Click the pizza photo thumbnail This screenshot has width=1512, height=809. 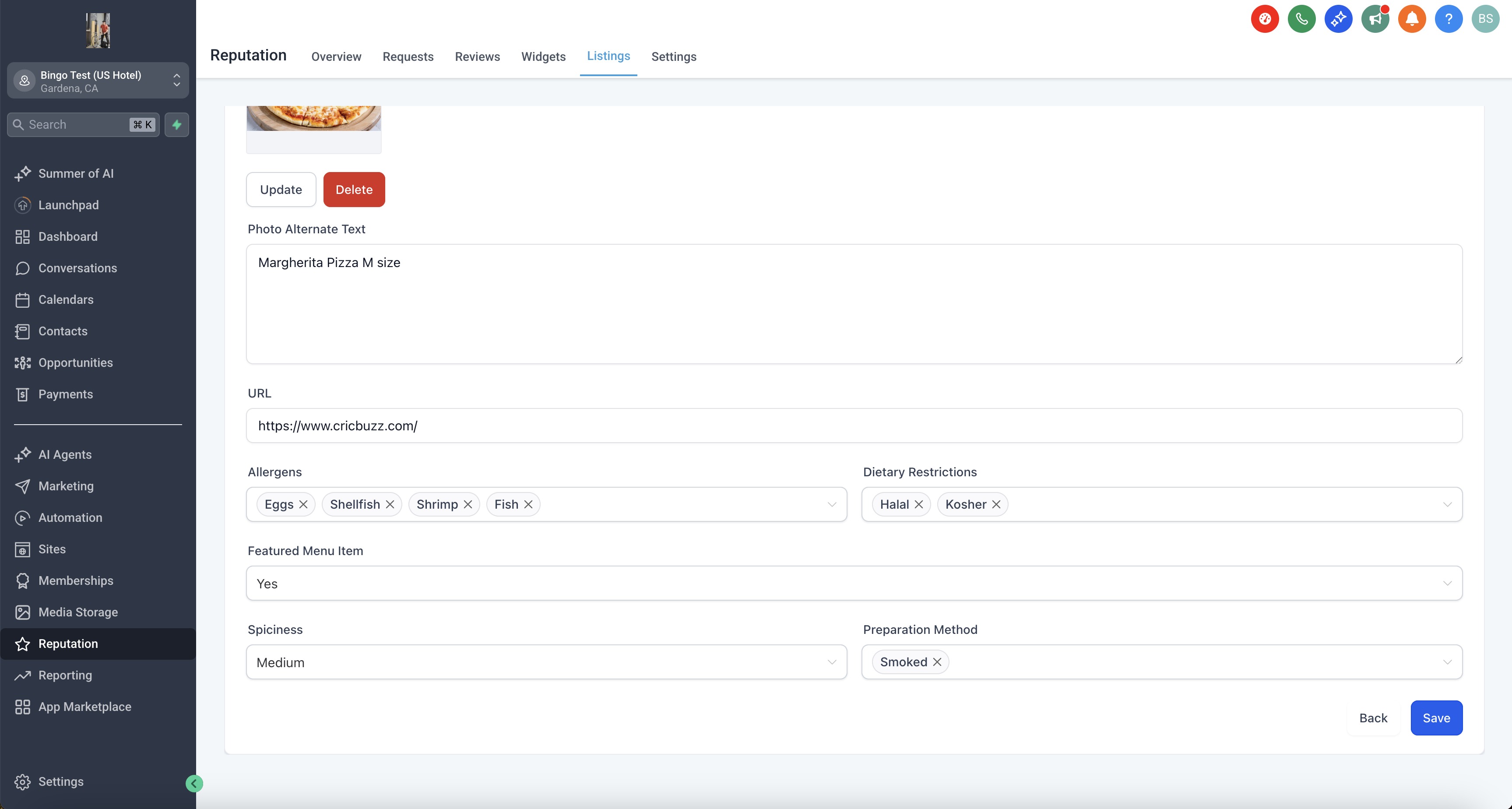[x=313, y=118]
